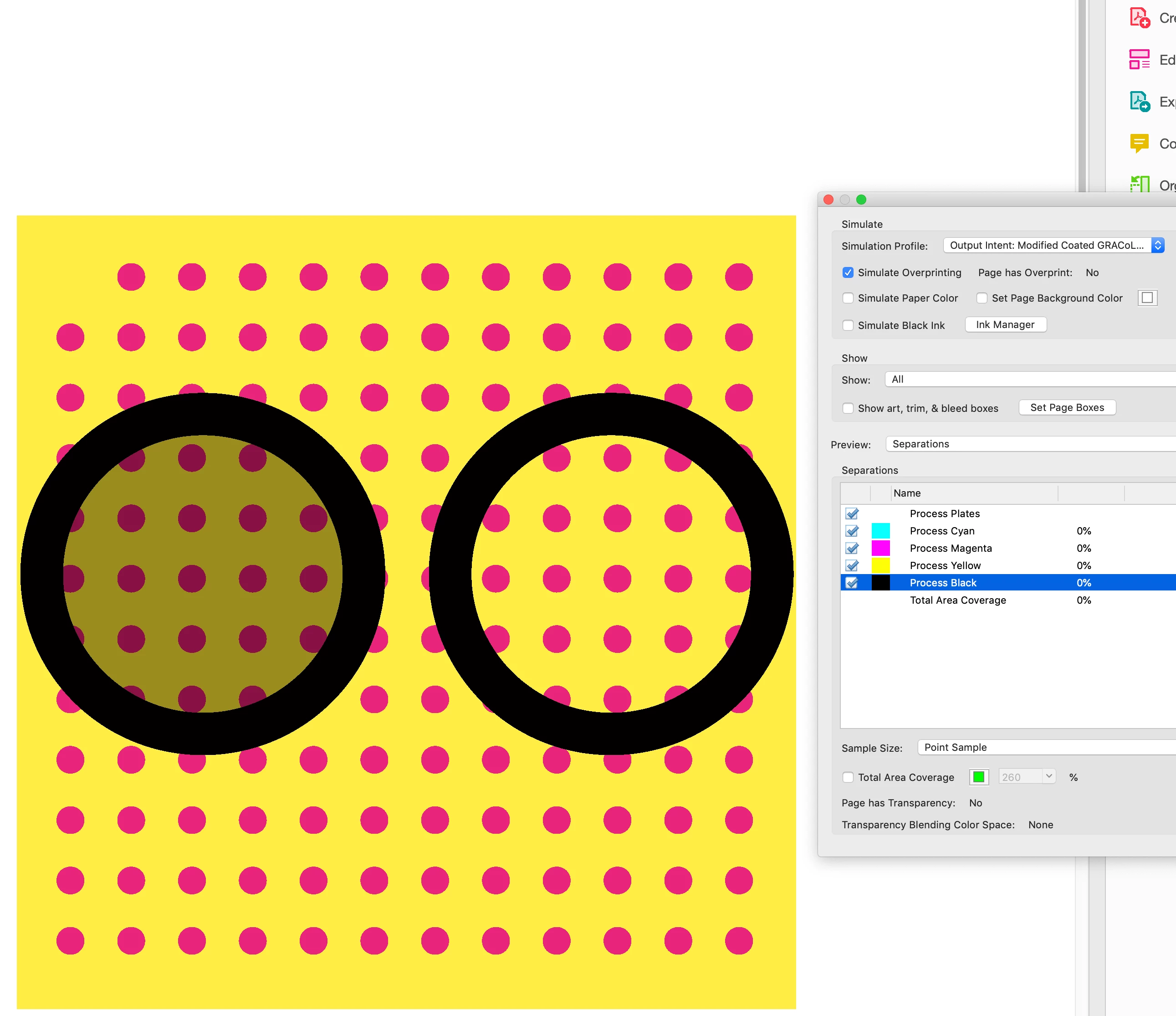Toggle the Process Cyan plate checkmark

pos(851,531)
